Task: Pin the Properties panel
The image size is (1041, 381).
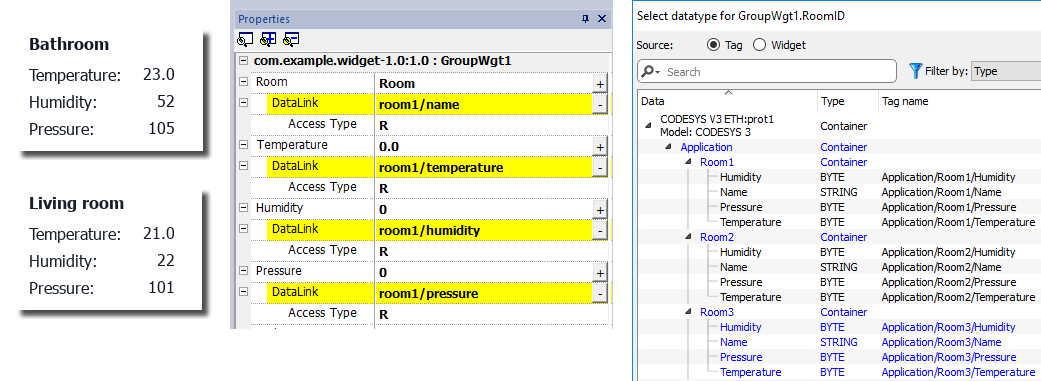Action: pos(585,19)
